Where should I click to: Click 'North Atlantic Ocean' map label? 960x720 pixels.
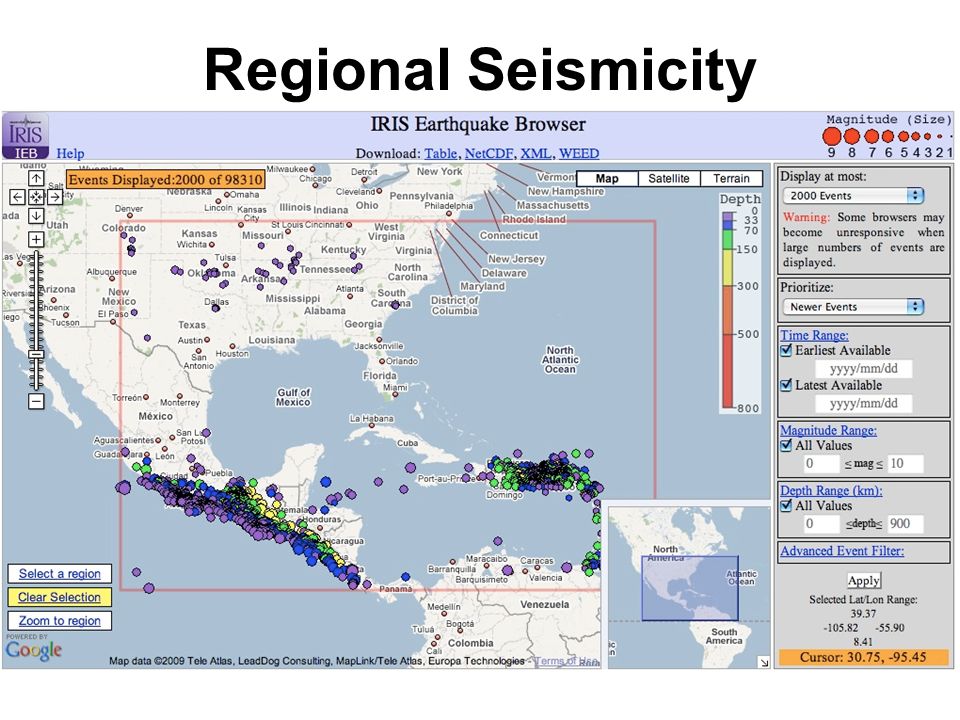click(x=560, y=359)
